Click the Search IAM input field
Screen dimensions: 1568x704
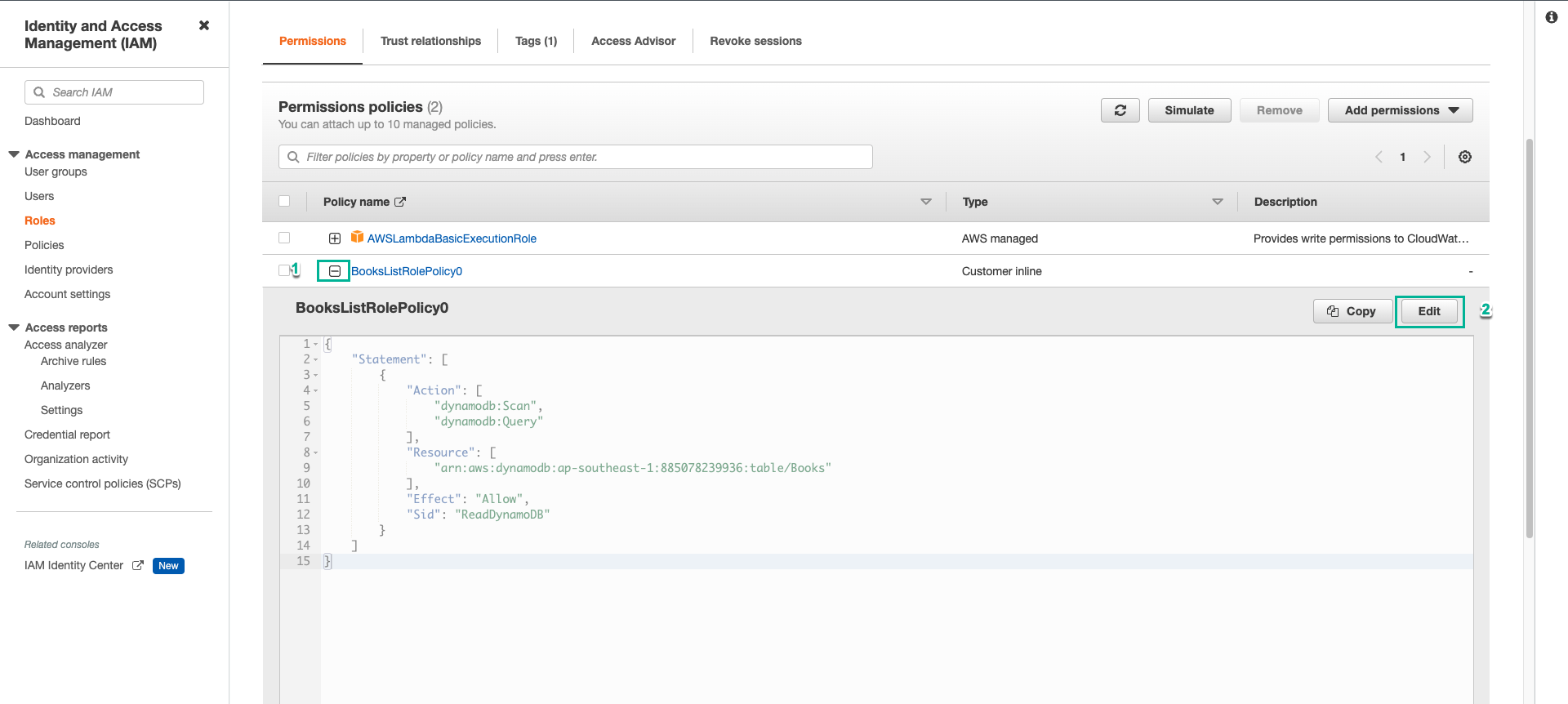click(114, 92)
